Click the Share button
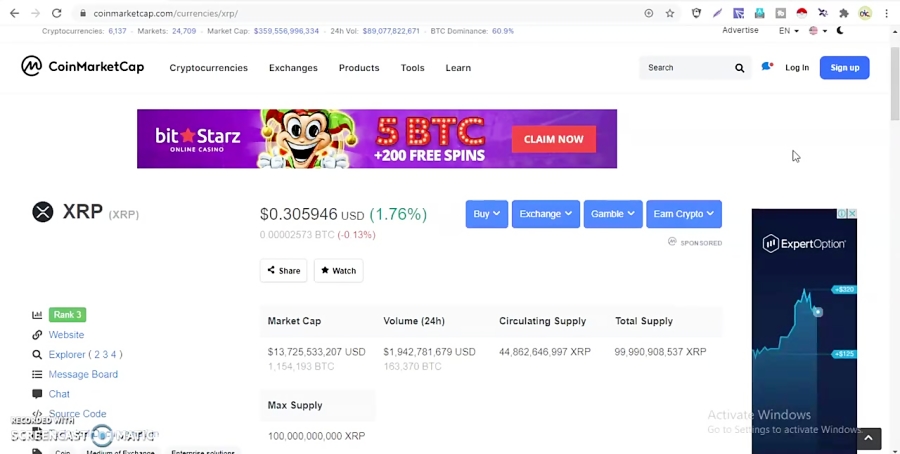The image size is (900, 454). coord(284,270)
